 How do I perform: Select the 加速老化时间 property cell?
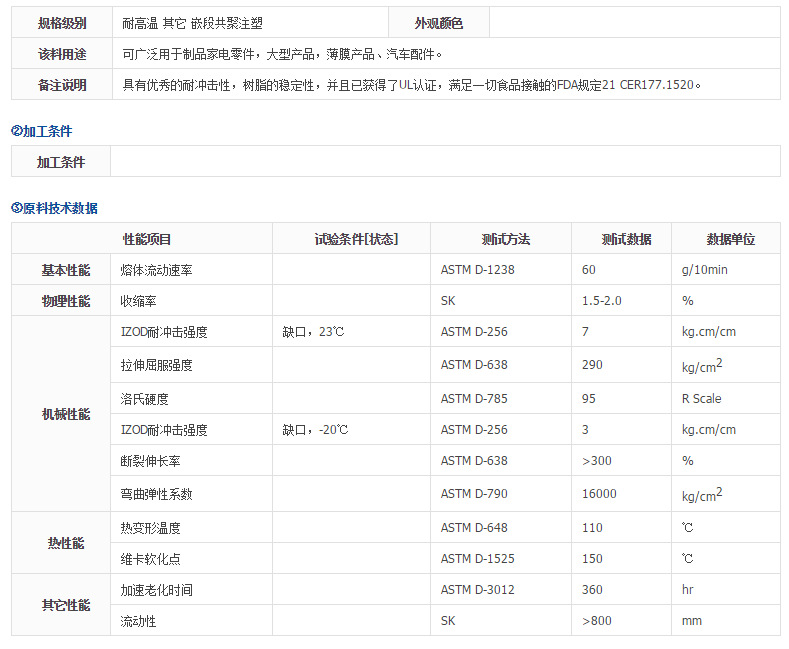pyautogui.click(x=192, y=590)
